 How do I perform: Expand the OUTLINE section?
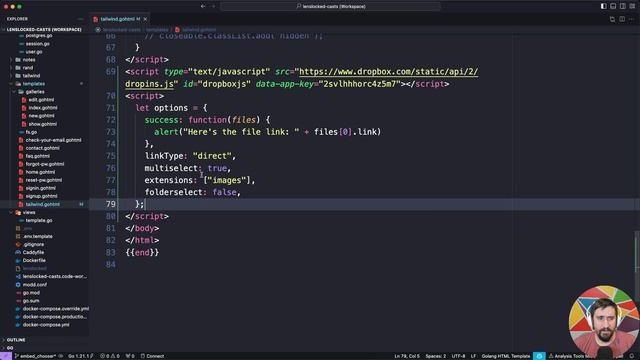(16, 340)
